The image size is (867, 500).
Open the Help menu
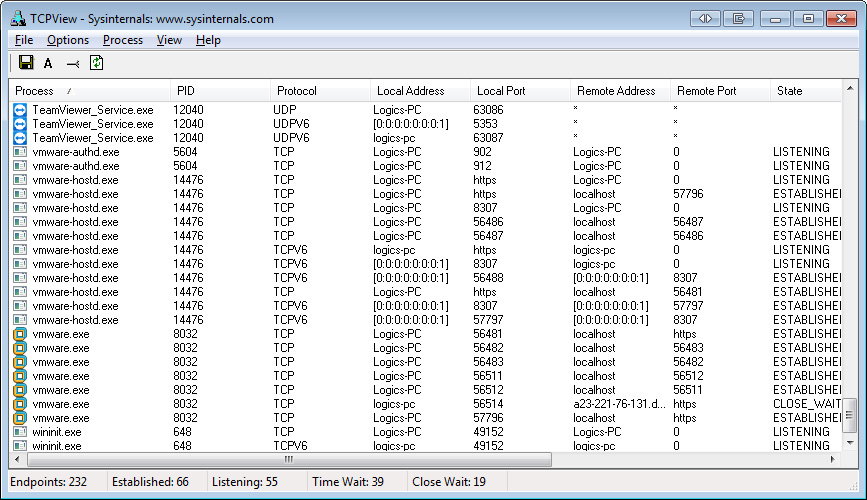(x=208, y=40)
